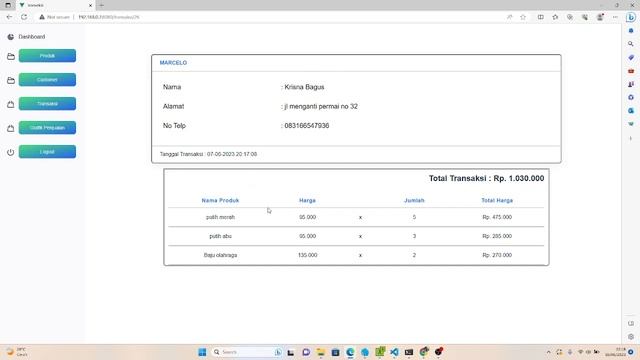Click the Harga column header
Screen dimensions: 640x360
(x=307, y=200)
